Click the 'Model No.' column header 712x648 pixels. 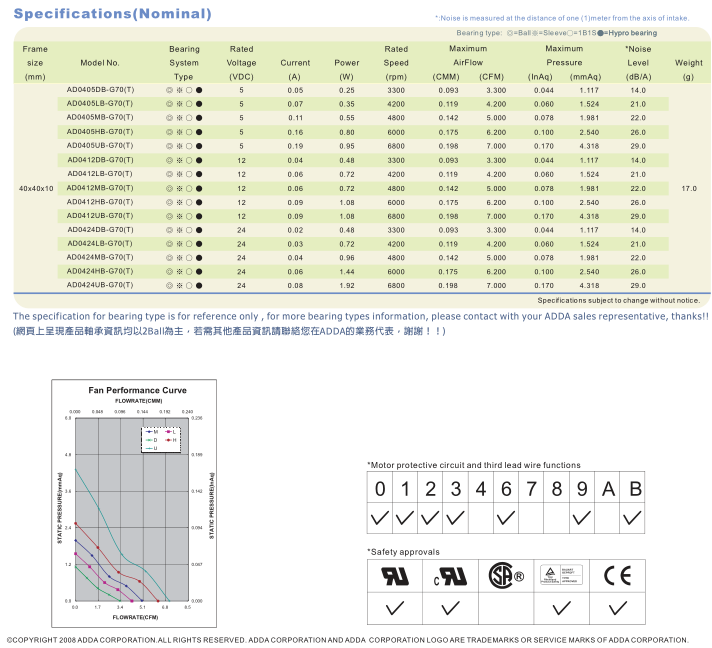coord(100,63)
